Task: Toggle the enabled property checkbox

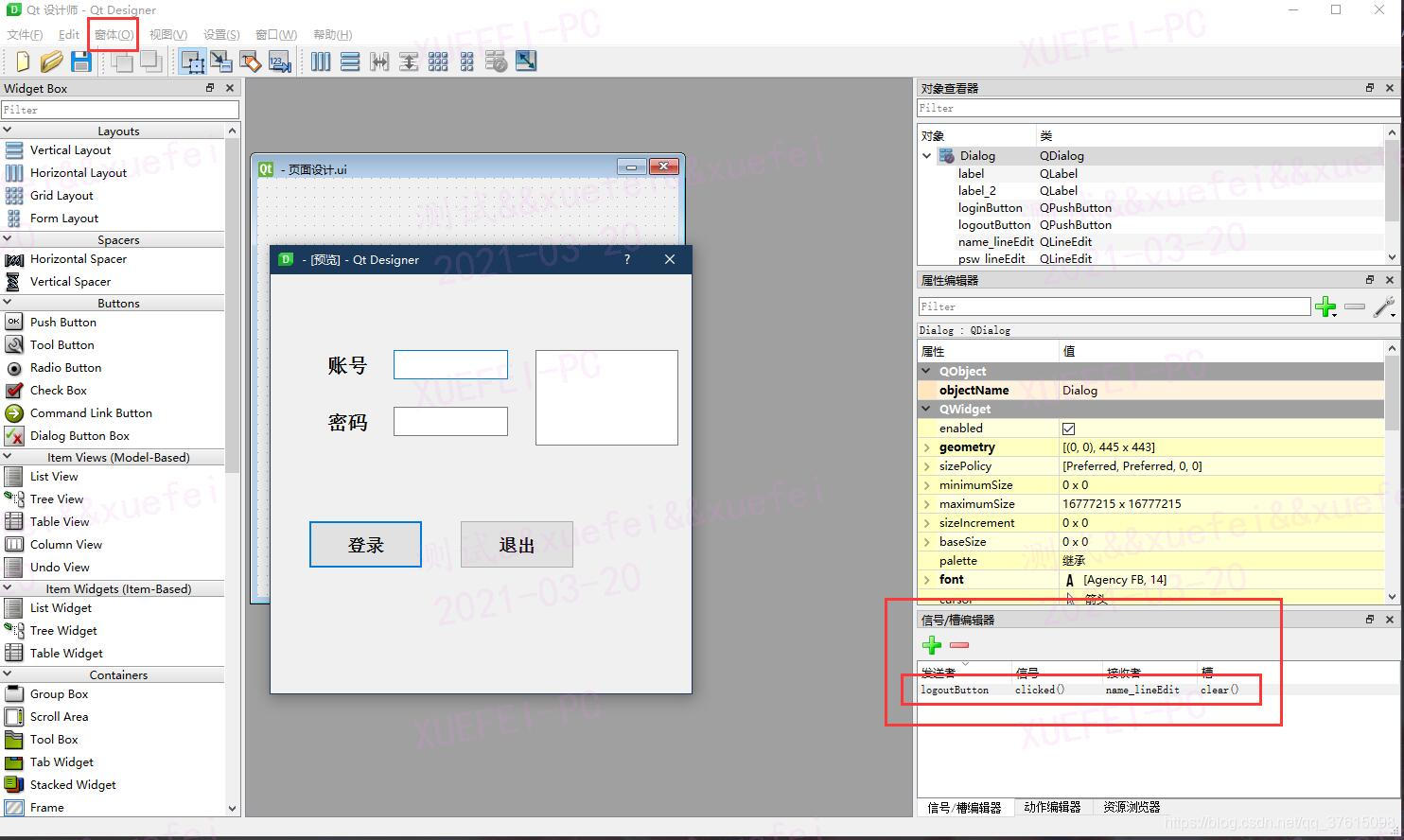Action: click(1068, 429)
